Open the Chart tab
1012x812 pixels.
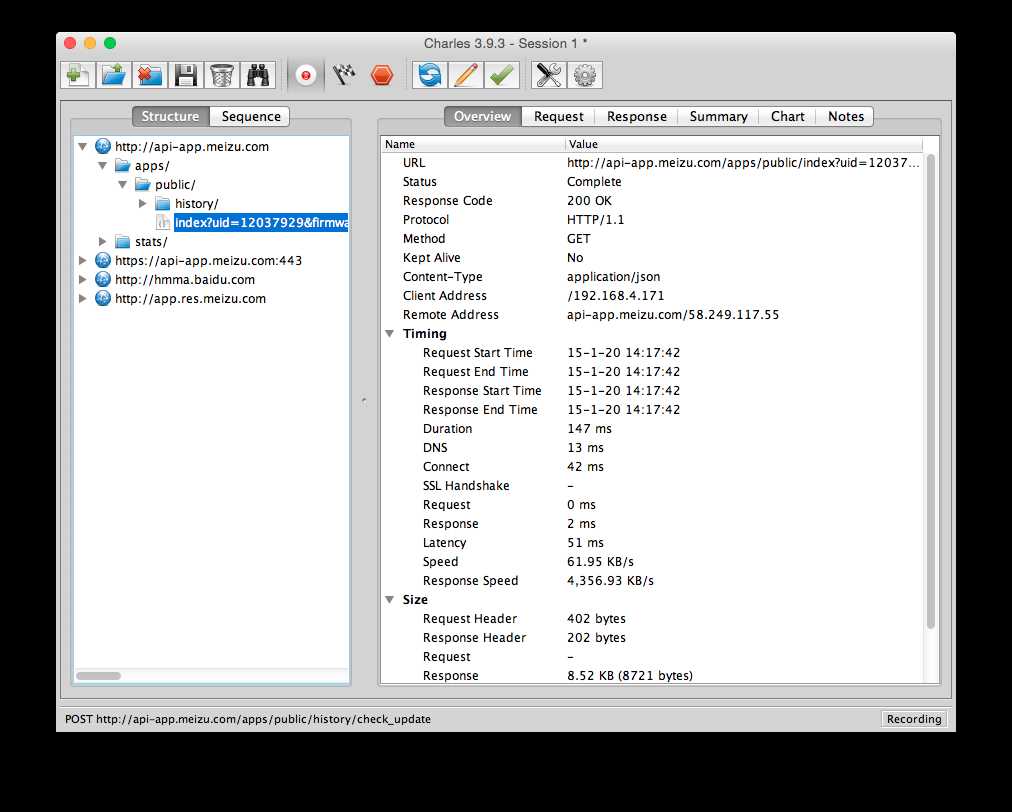(x=787, y=116)
